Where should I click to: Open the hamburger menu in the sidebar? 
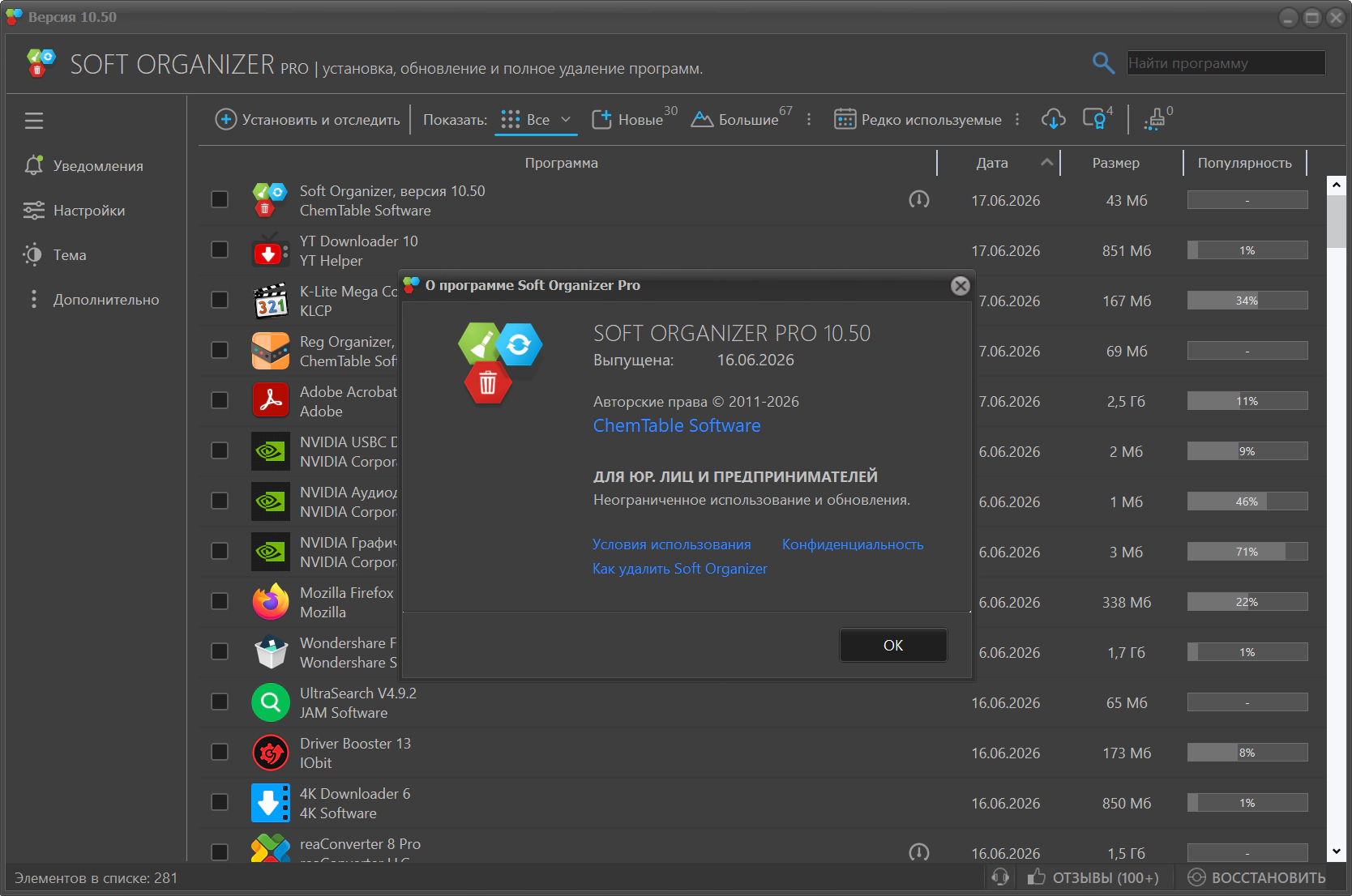pos(34,121)
